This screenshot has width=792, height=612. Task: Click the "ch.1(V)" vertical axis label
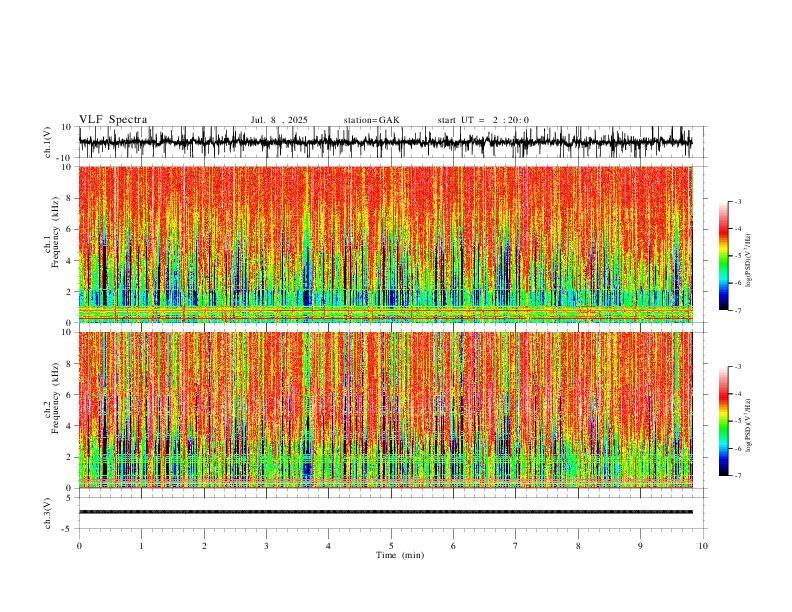coord(48,142)
